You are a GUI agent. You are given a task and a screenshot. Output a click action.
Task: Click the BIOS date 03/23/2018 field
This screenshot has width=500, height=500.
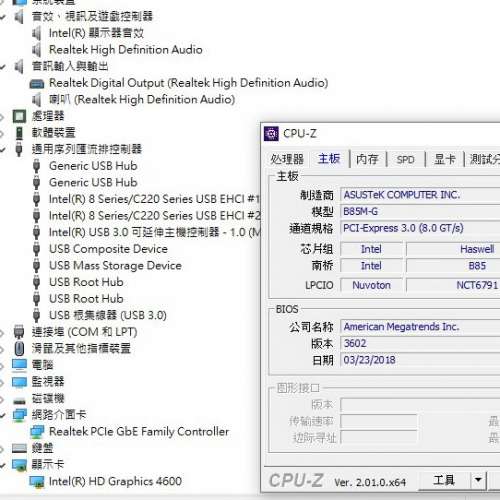420,360
